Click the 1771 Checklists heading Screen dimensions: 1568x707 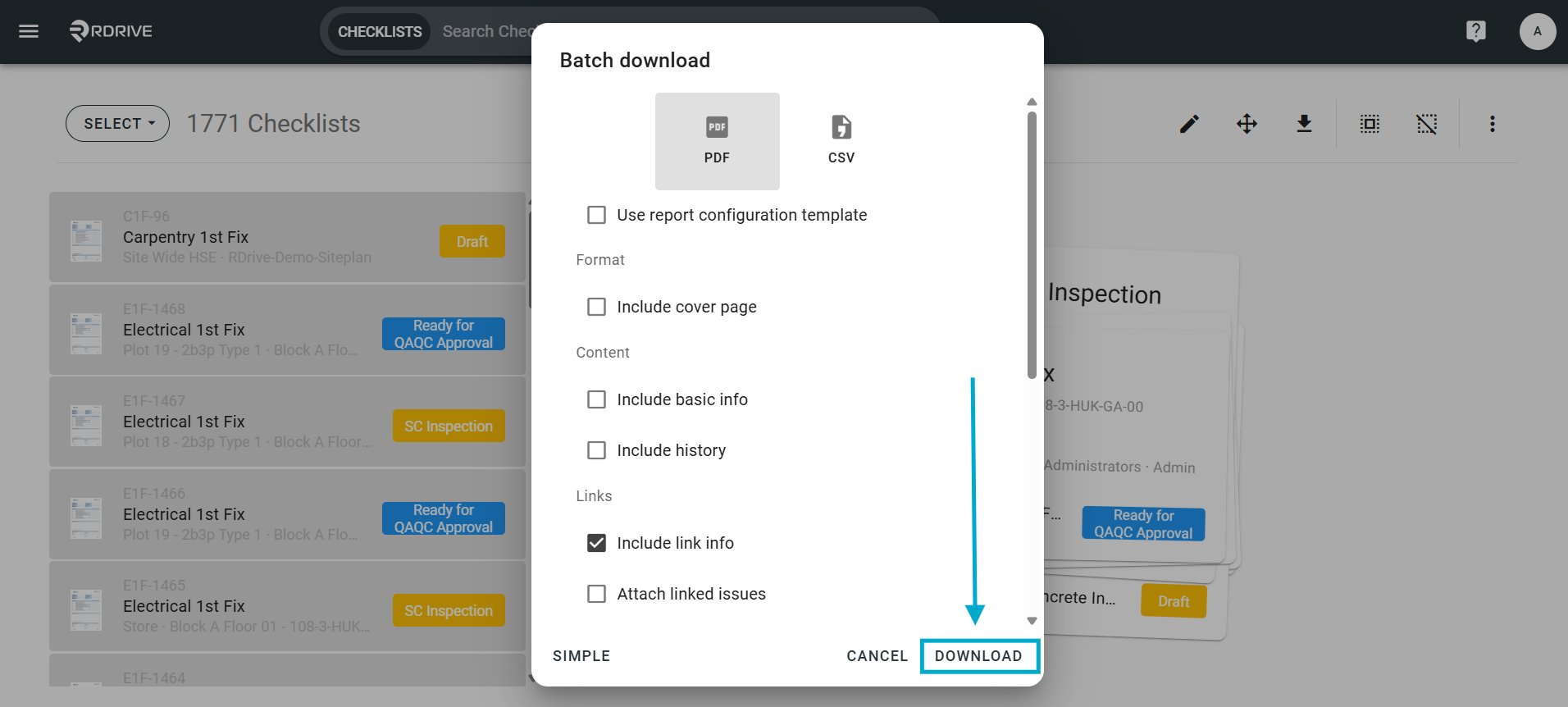(273, 123)
